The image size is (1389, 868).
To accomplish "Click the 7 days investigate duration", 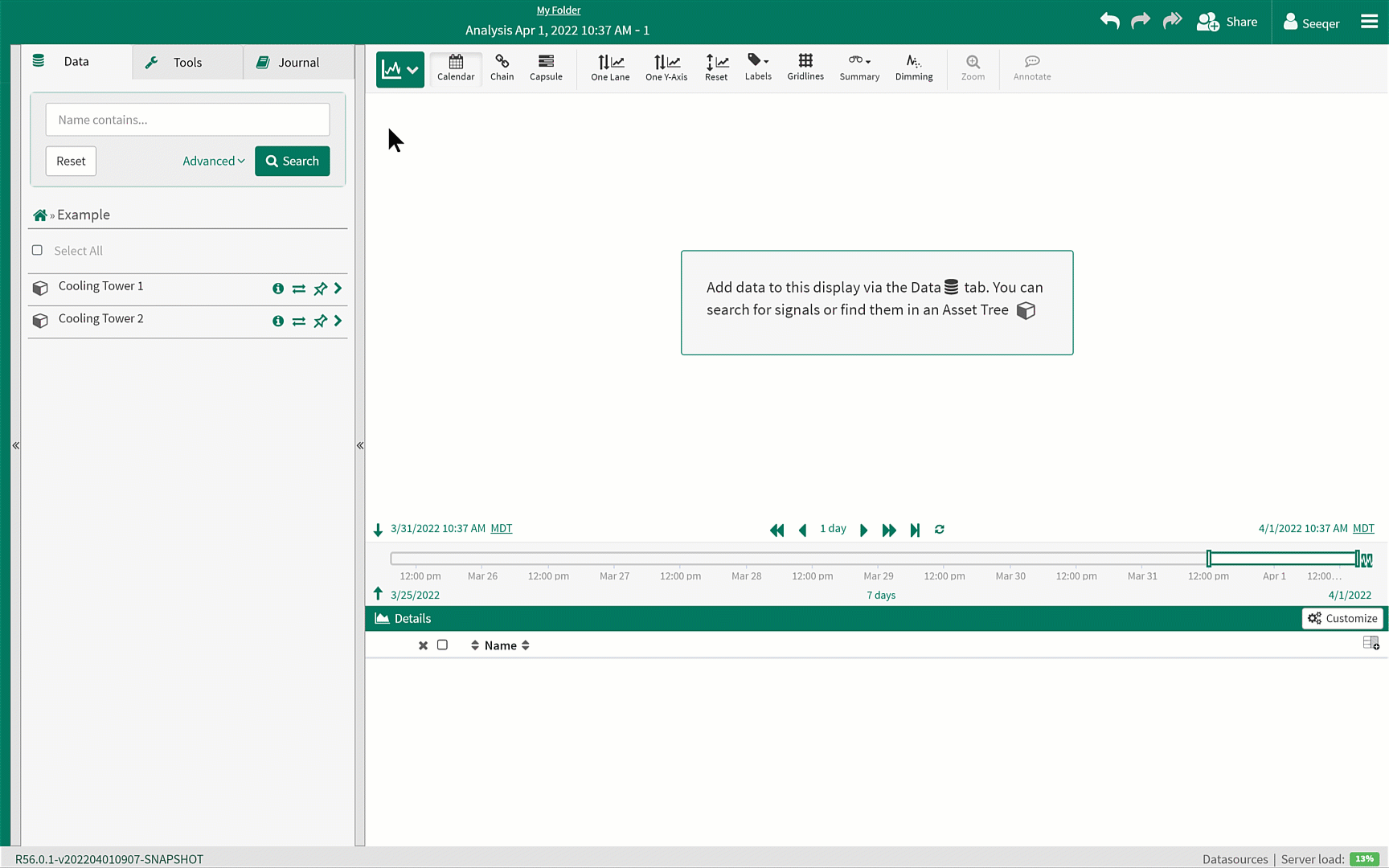I will pyautogui.click(x=881, y=596).
